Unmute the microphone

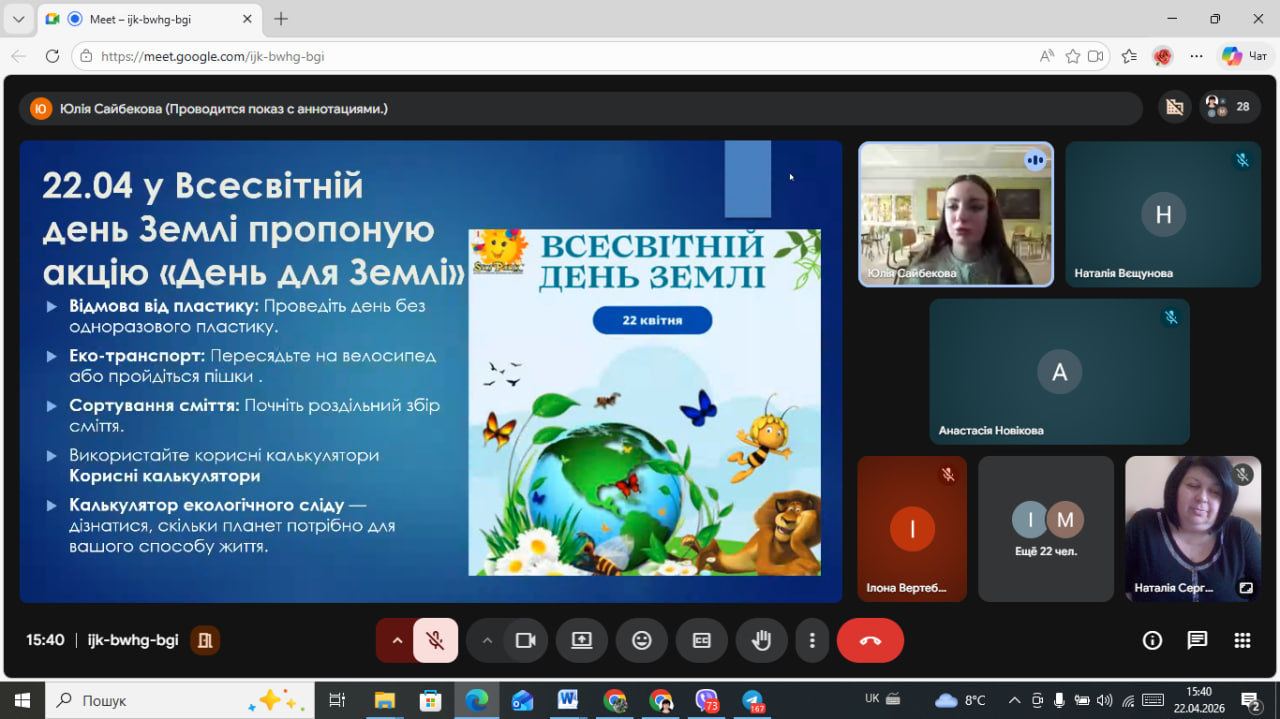435,641
